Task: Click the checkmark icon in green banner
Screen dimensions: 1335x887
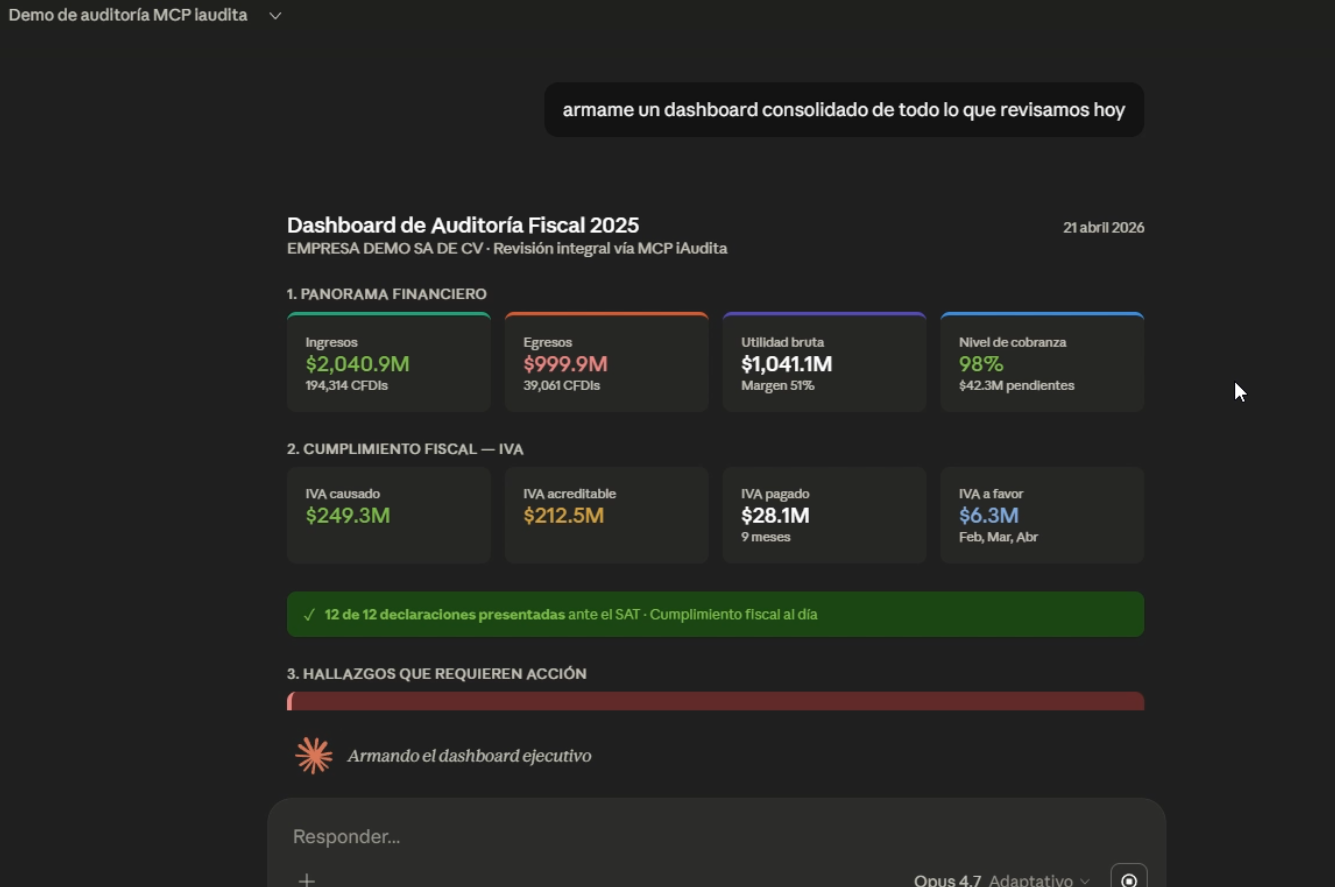Action: pyautogui.click(x=309, y=615)
